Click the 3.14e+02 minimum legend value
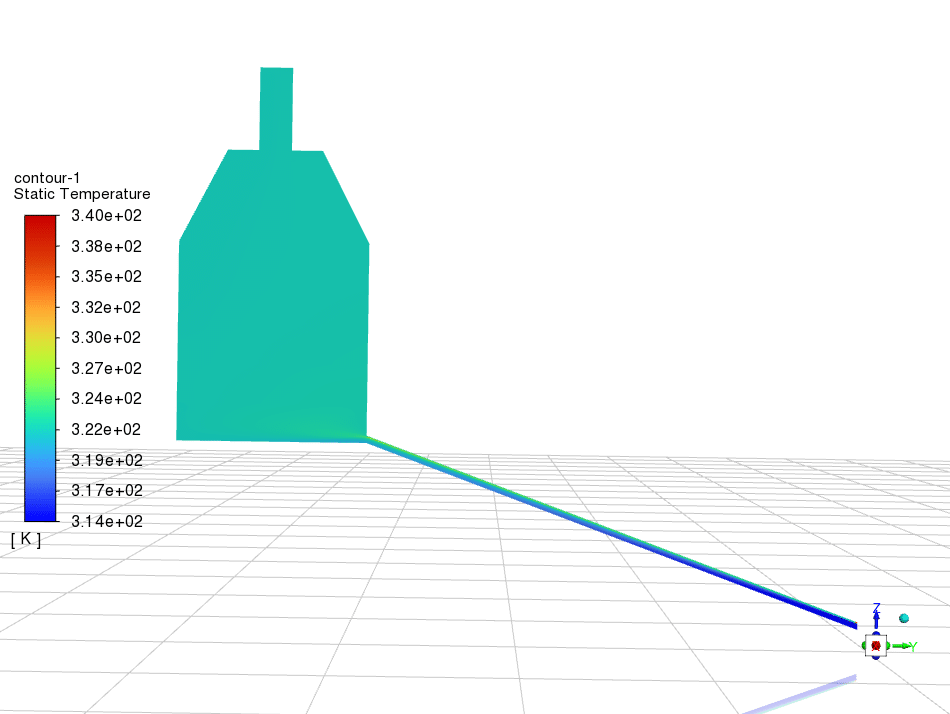 [x=106, y=521]
